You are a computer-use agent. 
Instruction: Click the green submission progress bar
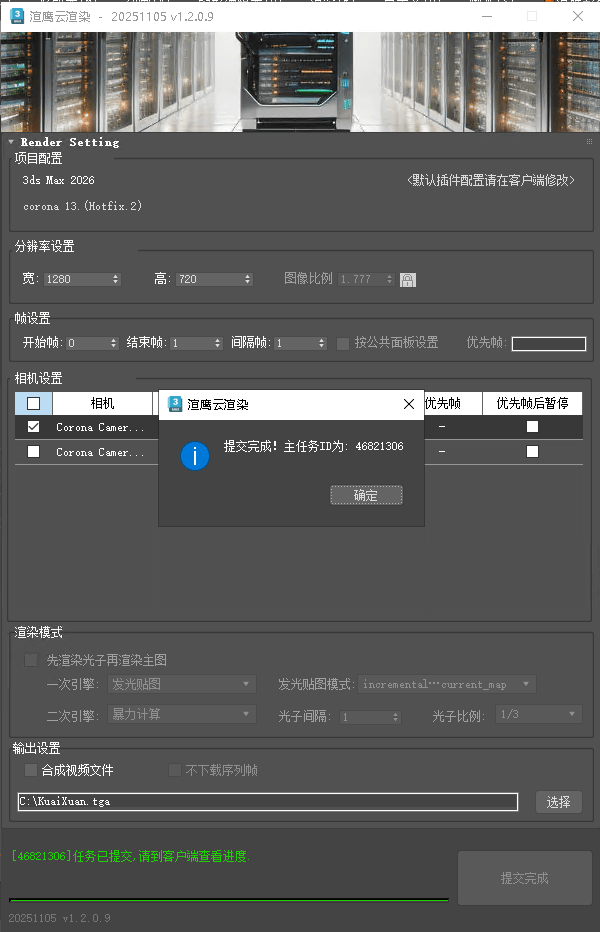coord(229,899)
